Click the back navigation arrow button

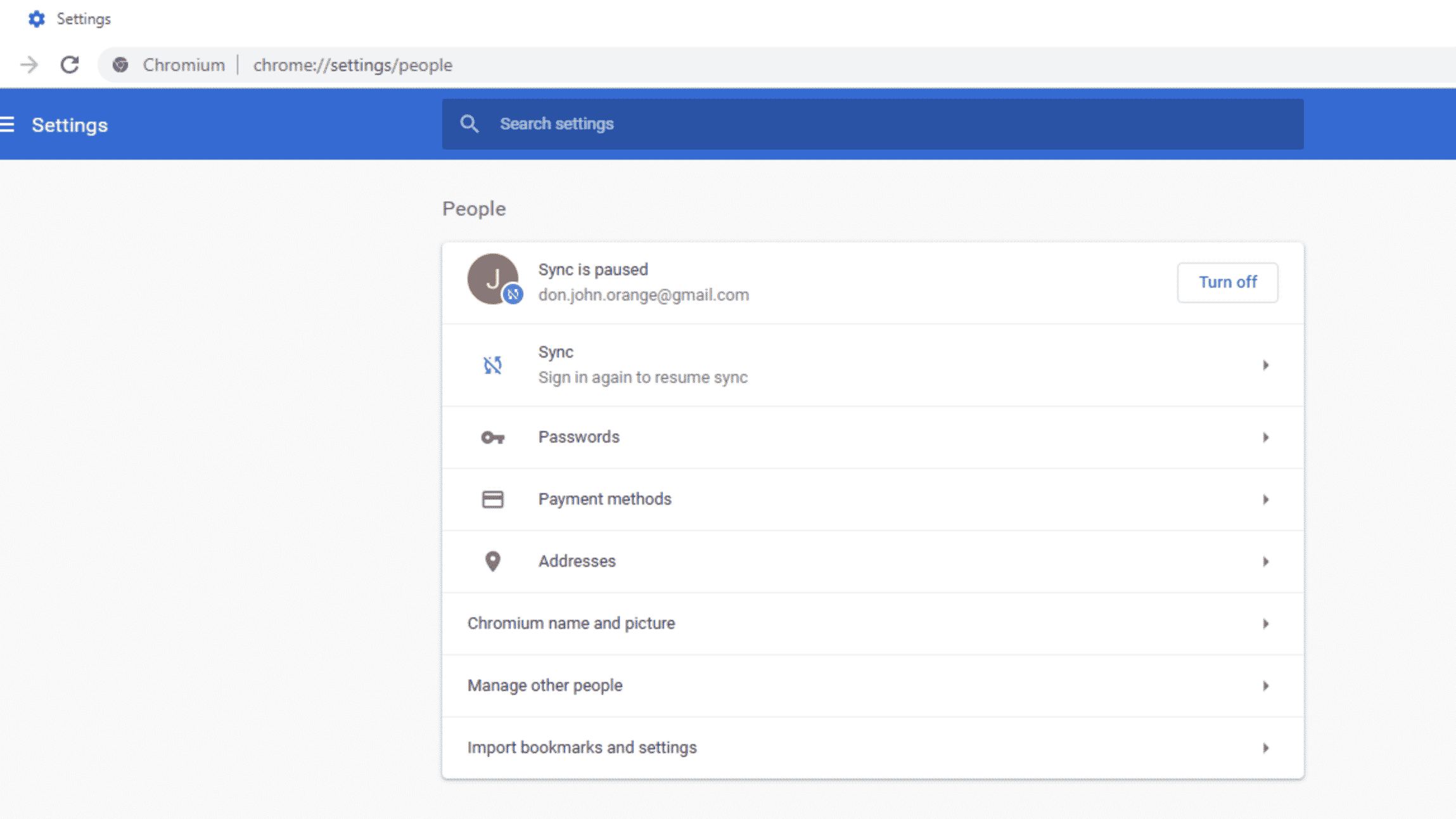pos(30,64)
